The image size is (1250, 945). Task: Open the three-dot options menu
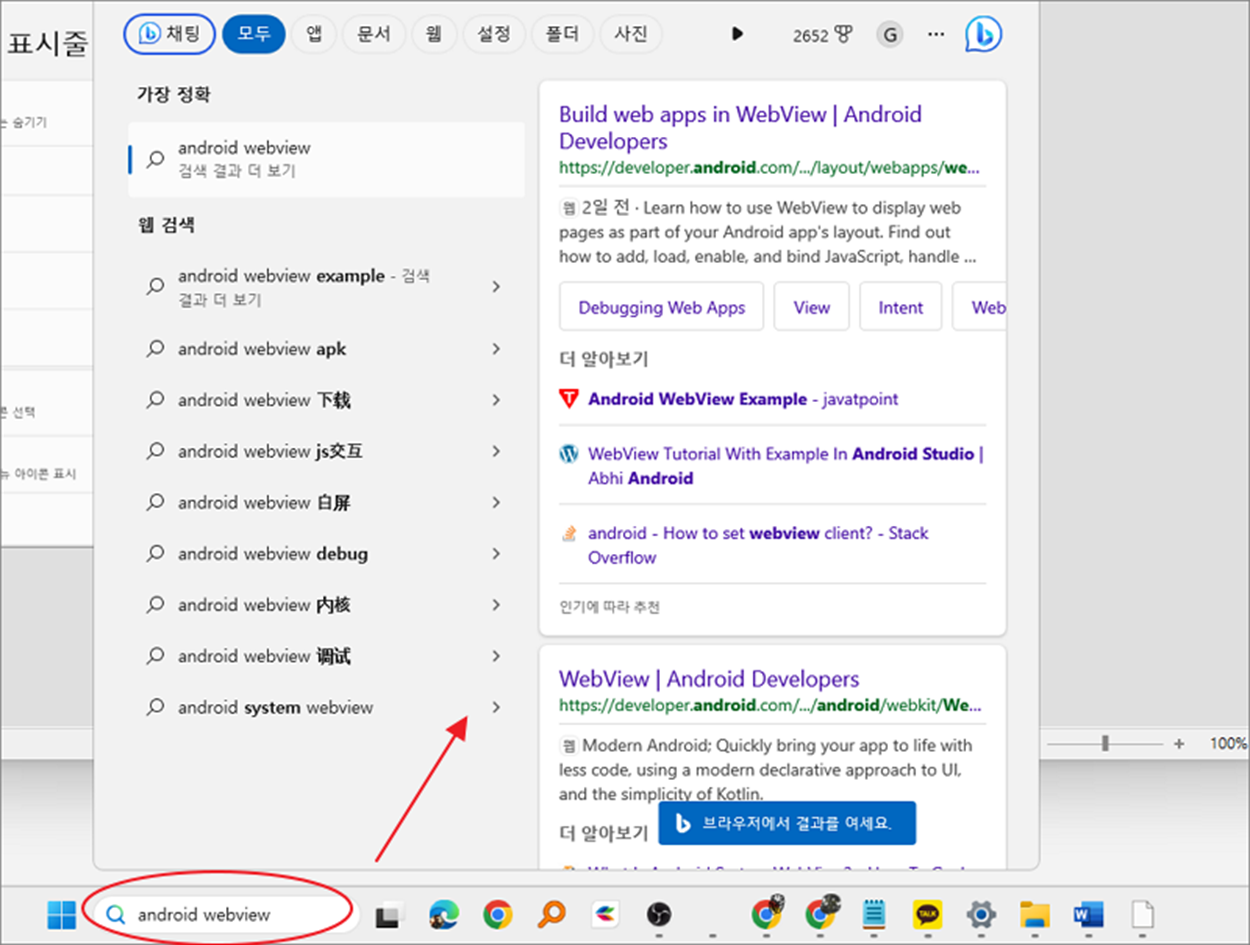(936, 34)
